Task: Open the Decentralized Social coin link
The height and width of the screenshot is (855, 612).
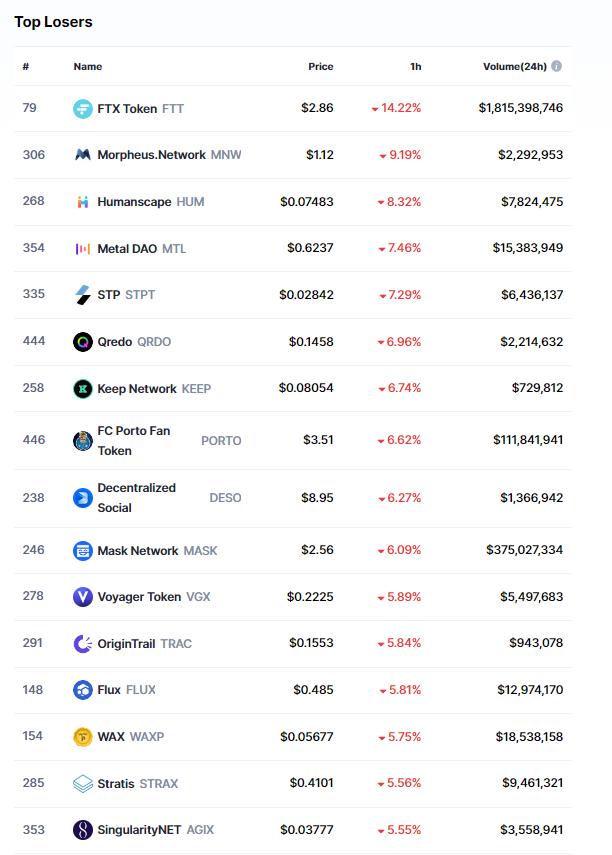Action: click(136, 497)
